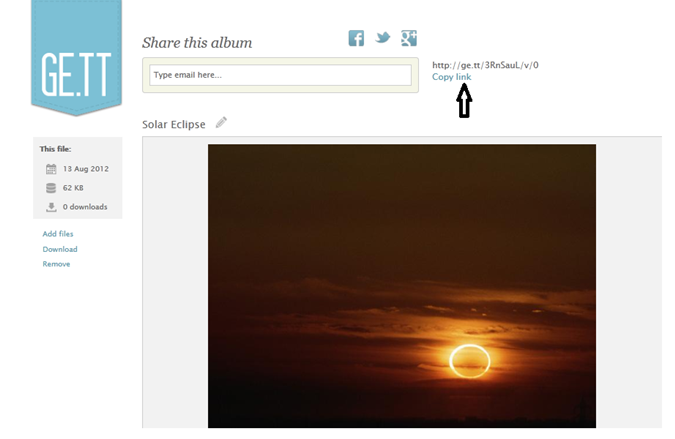Viewport: 675px width, 439px height.
Task: Click the Remove link
Action: click(x=56, y=264)
